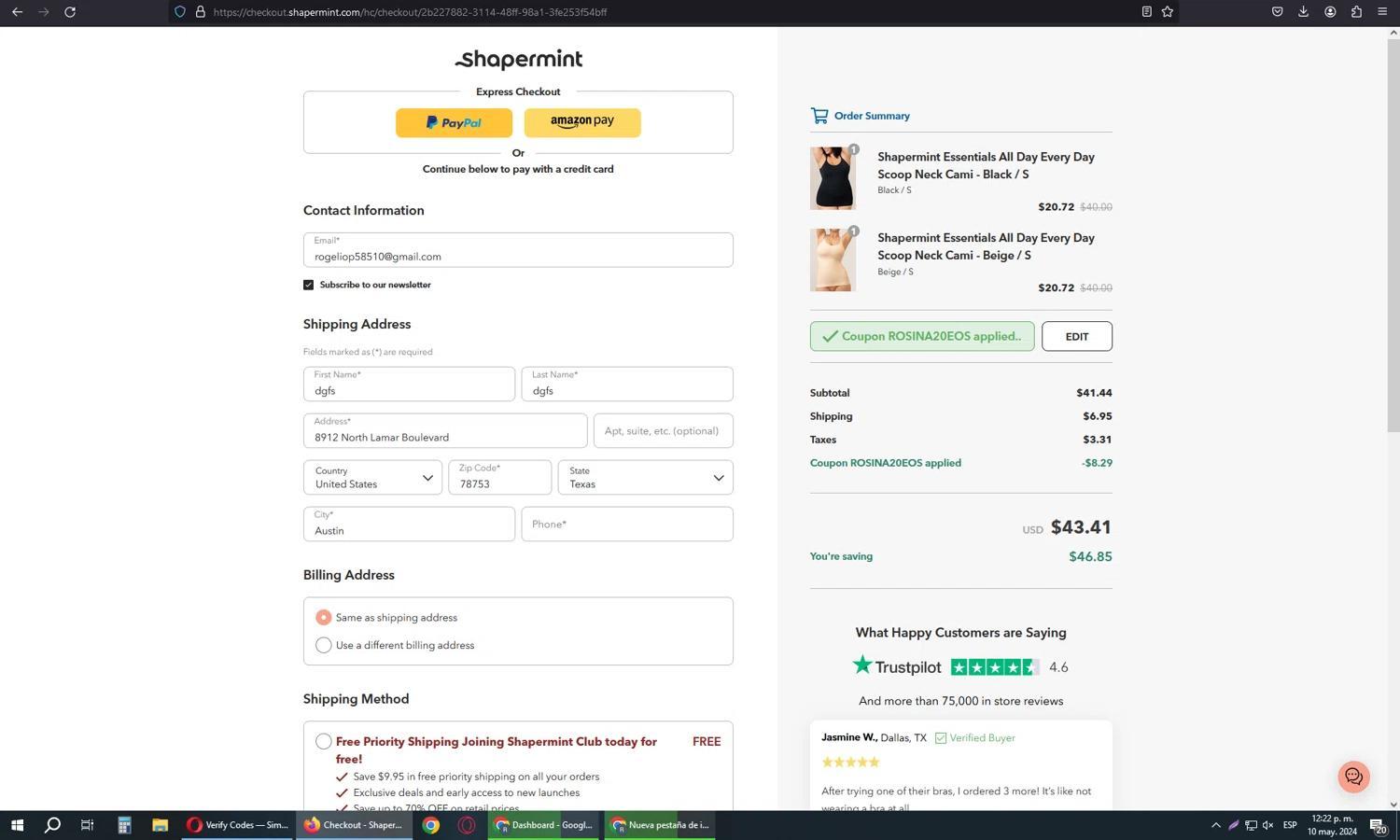
Task: Choose Use a different billing address
Action: click(x=324, y=646)
